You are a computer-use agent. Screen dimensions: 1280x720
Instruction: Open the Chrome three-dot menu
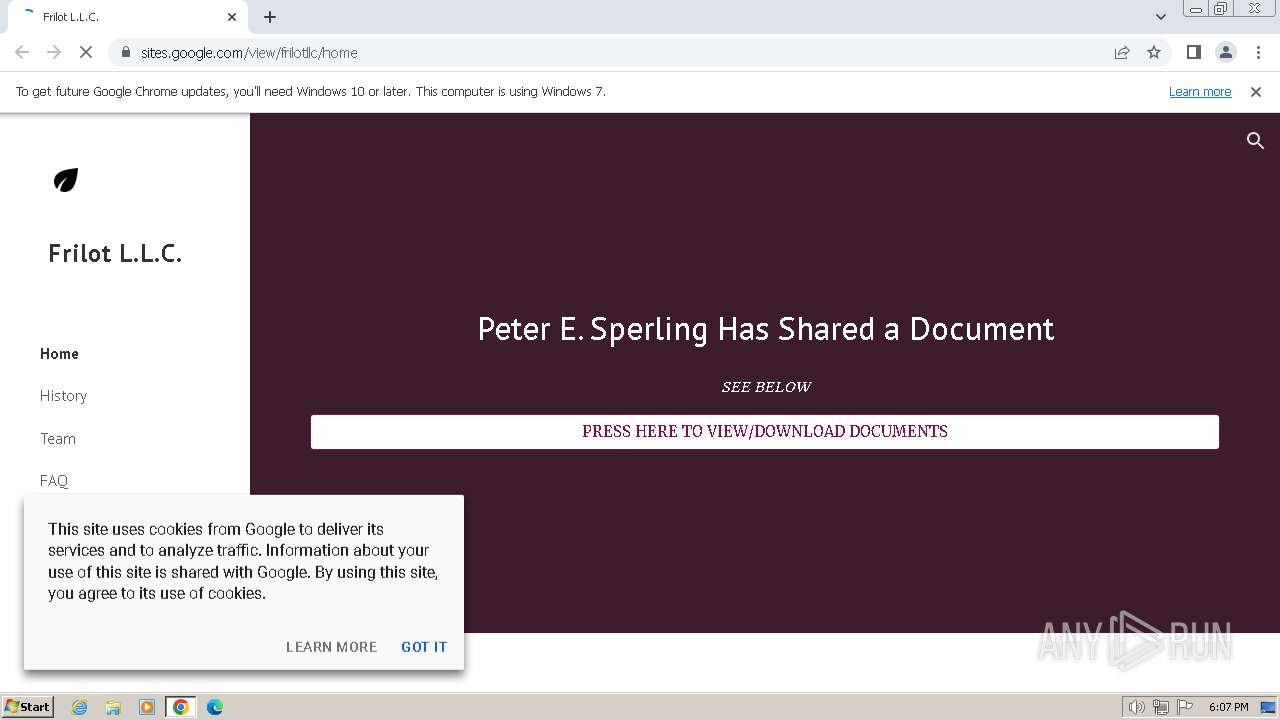click(1257, 52)
